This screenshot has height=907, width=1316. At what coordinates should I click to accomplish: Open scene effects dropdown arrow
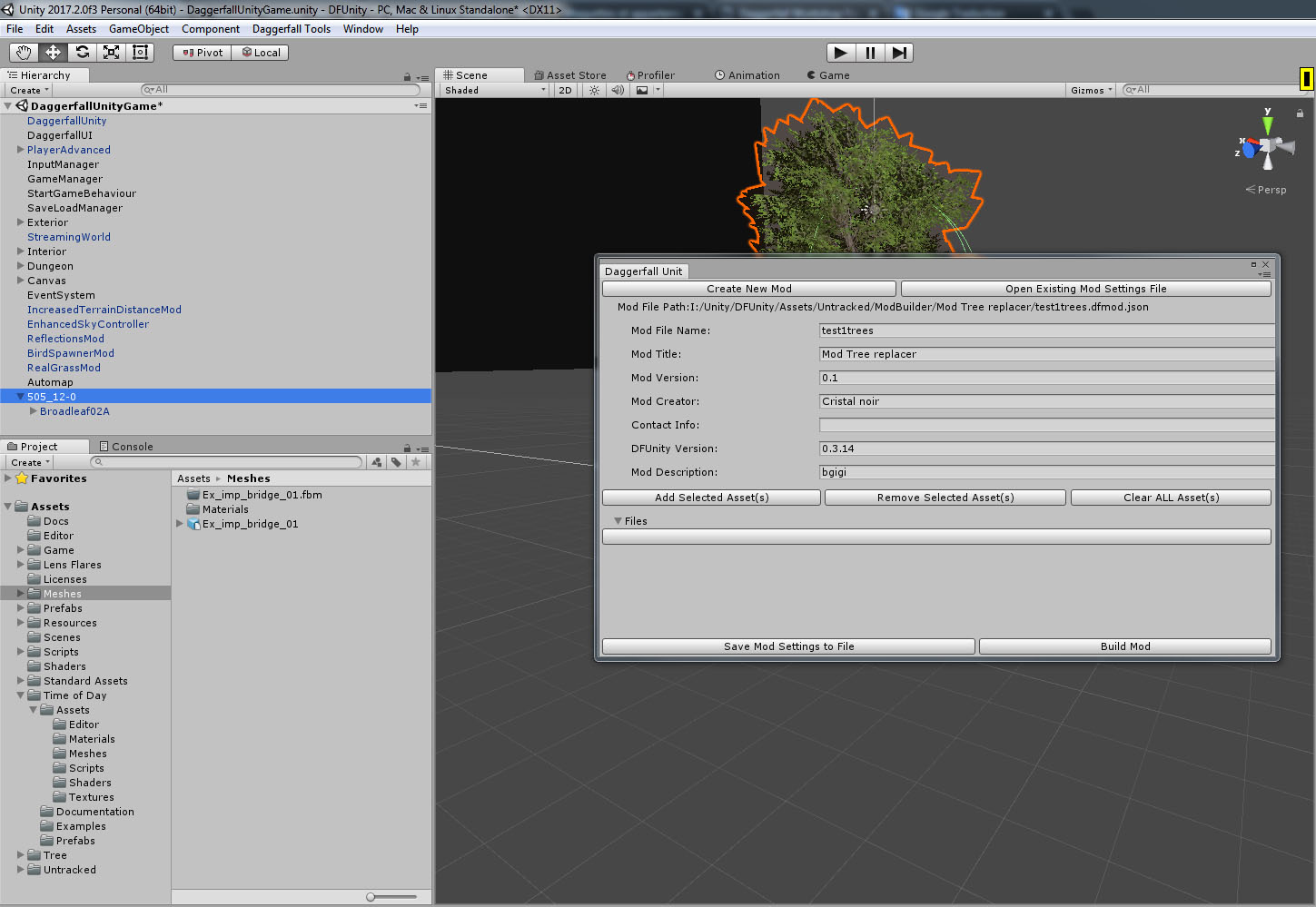tap(658, 90)
